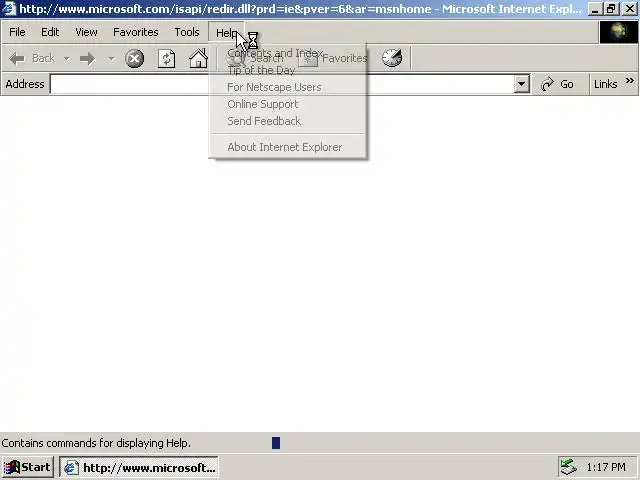Open the Edit menu
640x480 pixels.
[x=50, y=32]
